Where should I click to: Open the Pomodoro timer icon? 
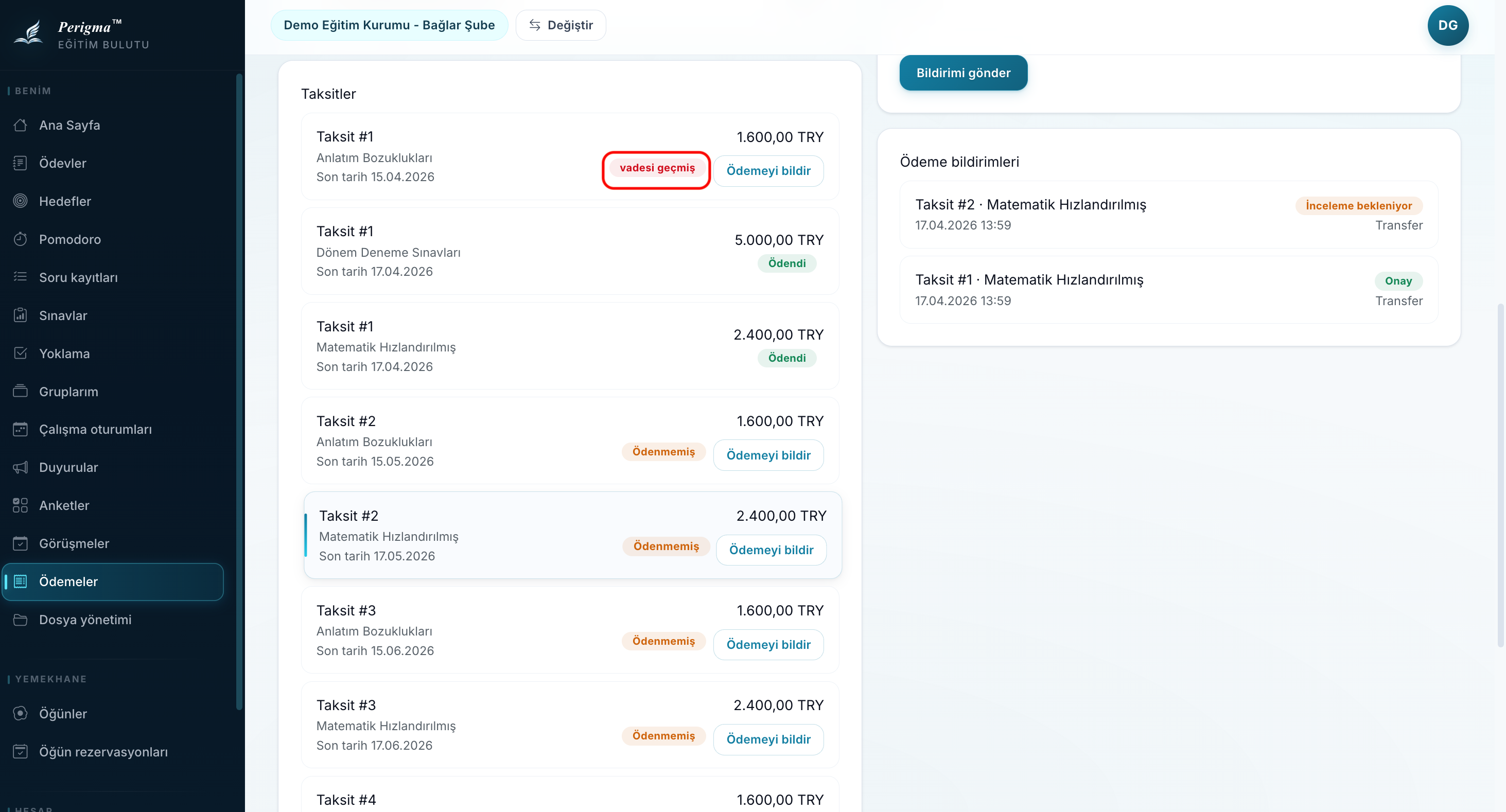point(21,239)
